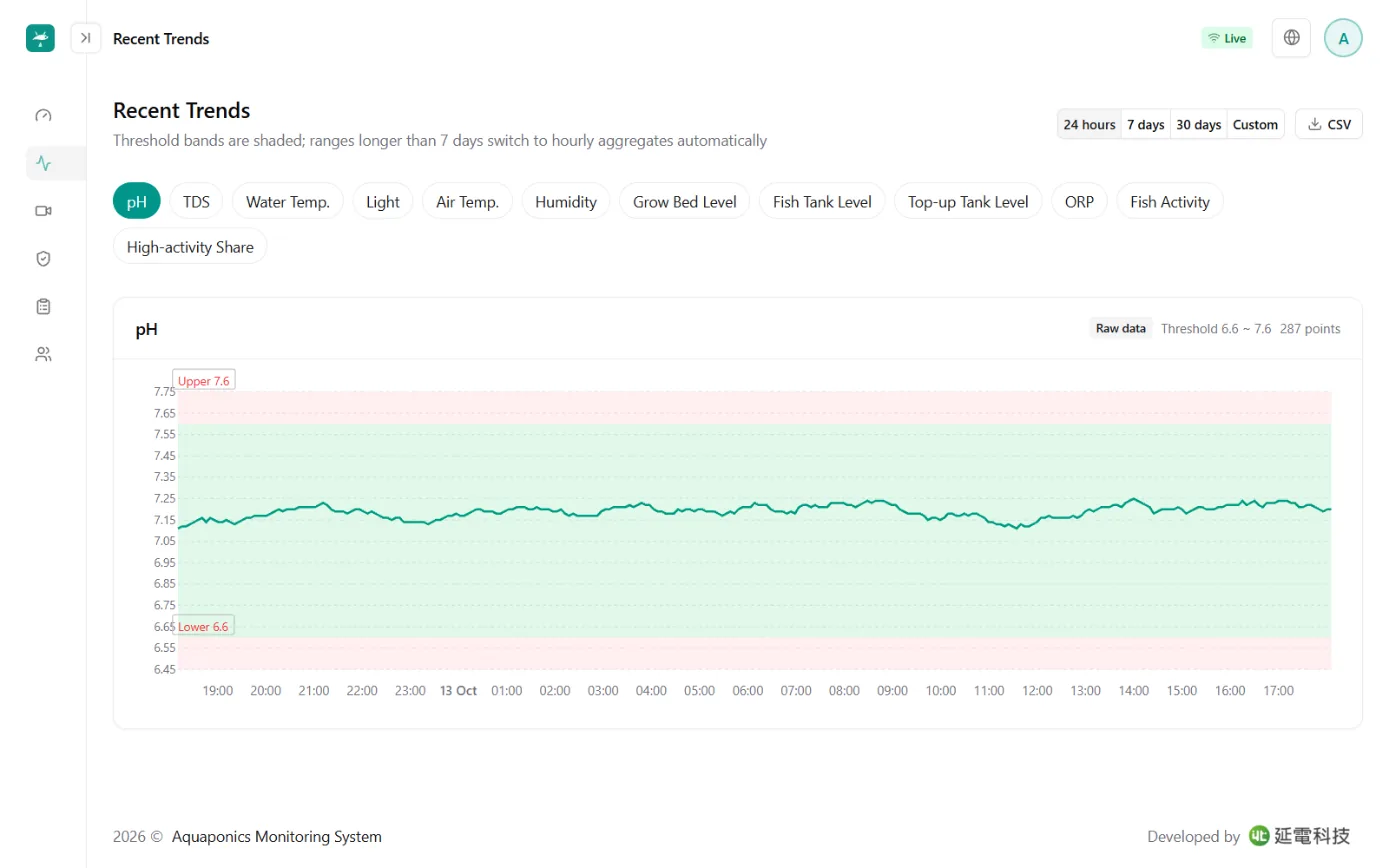The width and height of the screenshot is (1388, 868).
Task: Open the dashboard gauge icon in the sidebar
Action: click(x=43, y=115)
